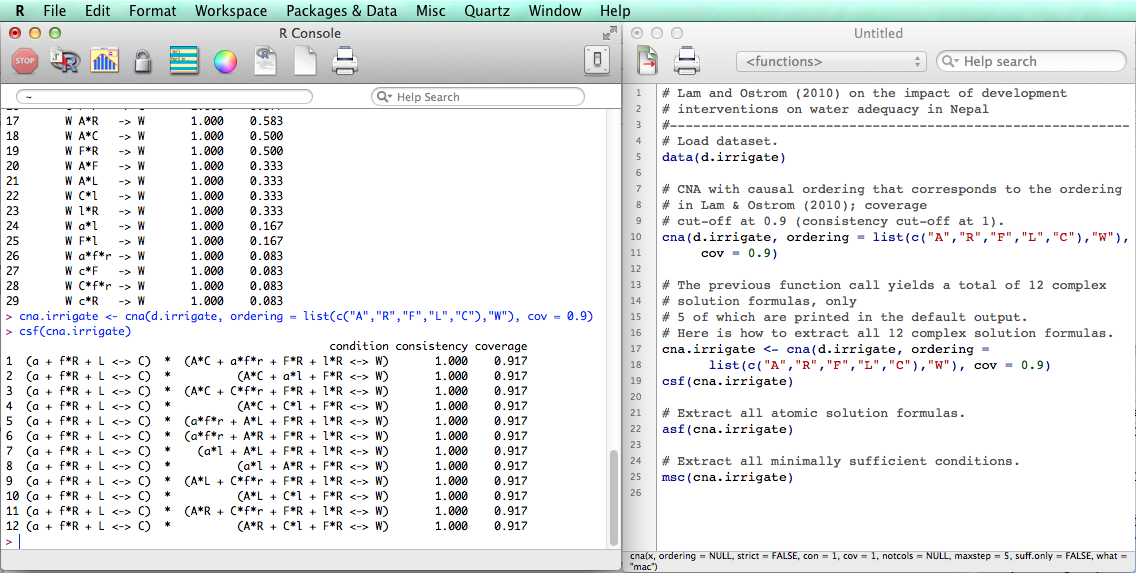Expand the <functions> dropdown
The height and width of the screenshot is (573, 1136).
point(831,62)
